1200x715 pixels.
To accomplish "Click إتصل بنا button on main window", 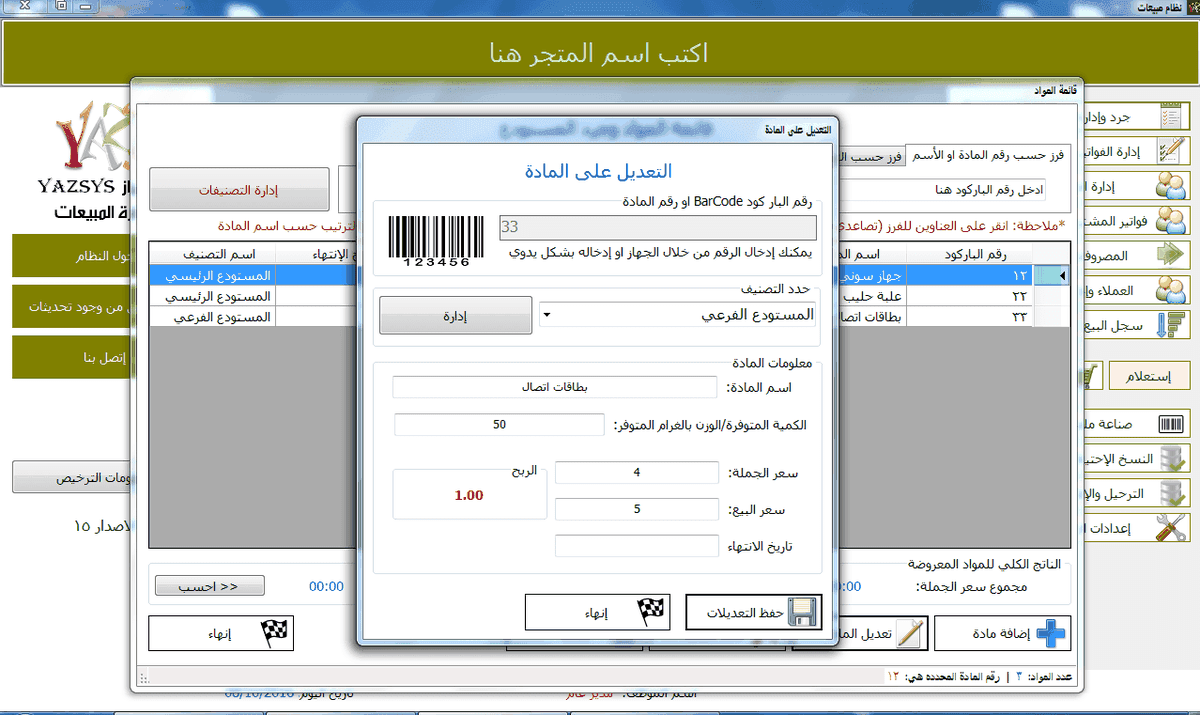I will [x=72, y=357].
